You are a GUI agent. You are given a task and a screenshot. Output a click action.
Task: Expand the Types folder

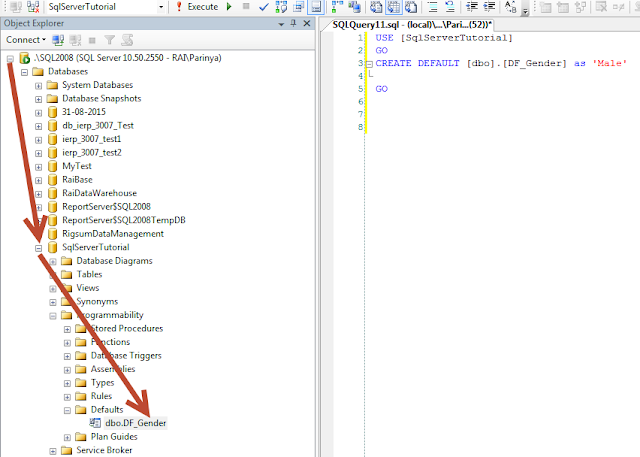tap(67, 384)
